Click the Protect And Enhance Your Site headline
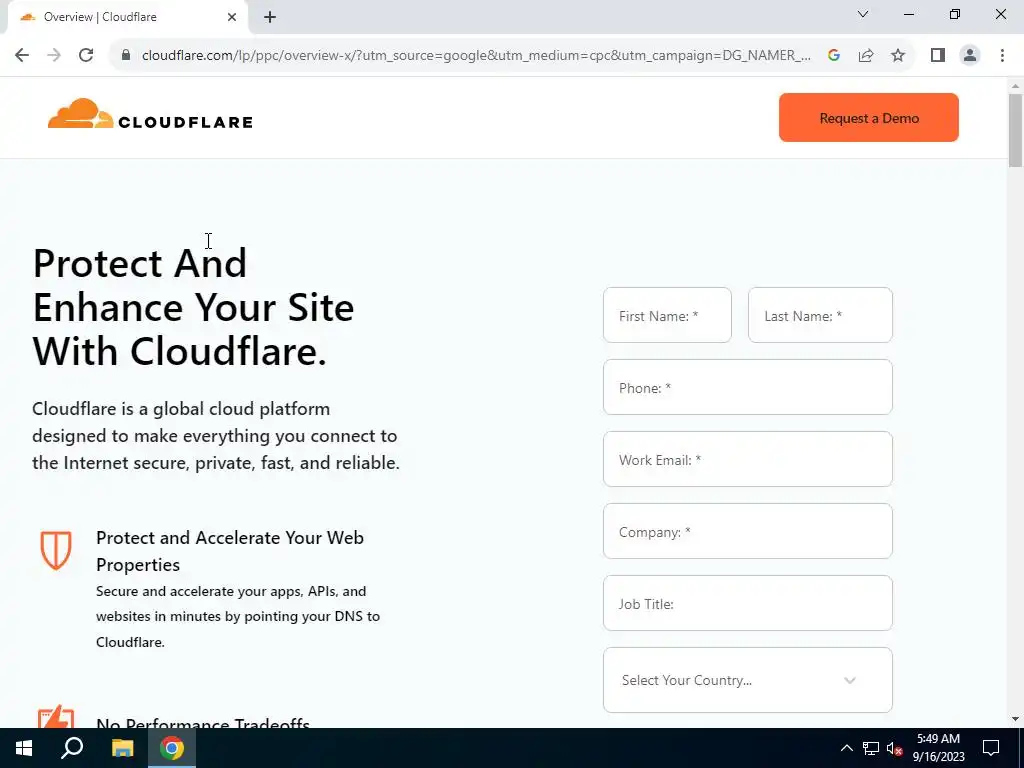The height and width of the screenshot is (768, 1024). pos(193,307)
